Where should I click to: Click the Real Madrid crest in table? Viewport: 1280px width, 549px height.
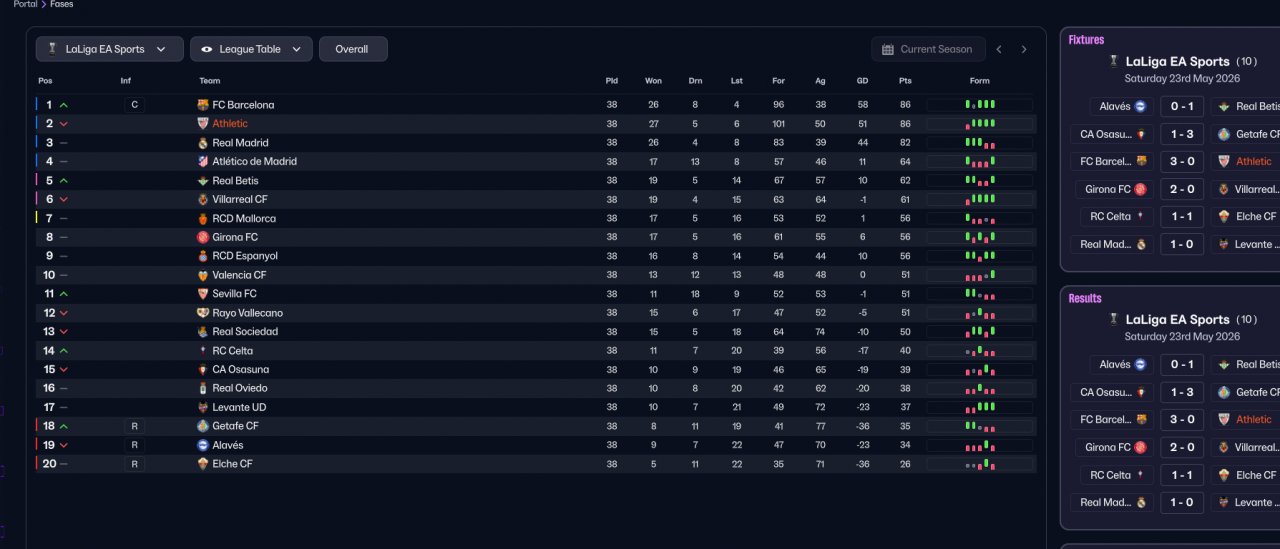(x=203, y=143)
